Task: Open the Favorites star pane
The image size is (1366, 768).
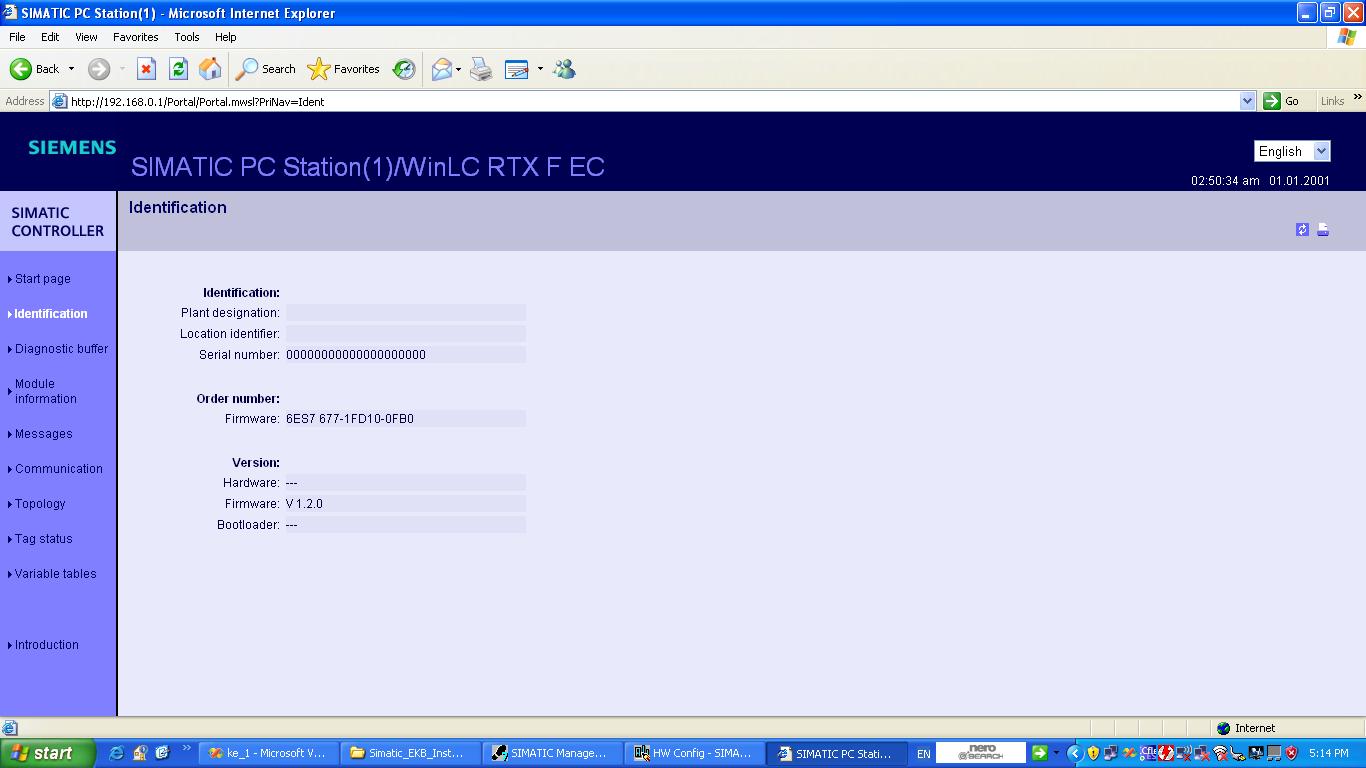Action: pyautogui.click(x=344, y=69)
